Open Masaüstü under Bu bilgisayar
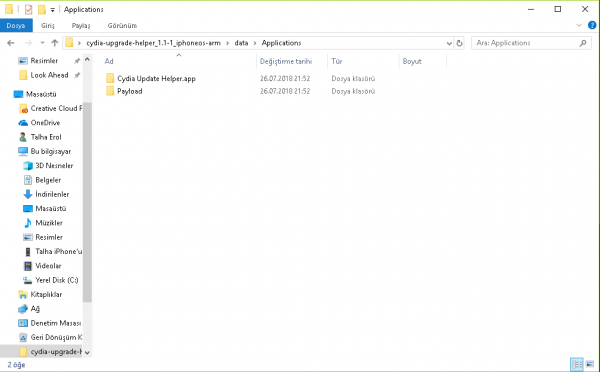This screenshot has height=372, width=600. coord(51,209)
